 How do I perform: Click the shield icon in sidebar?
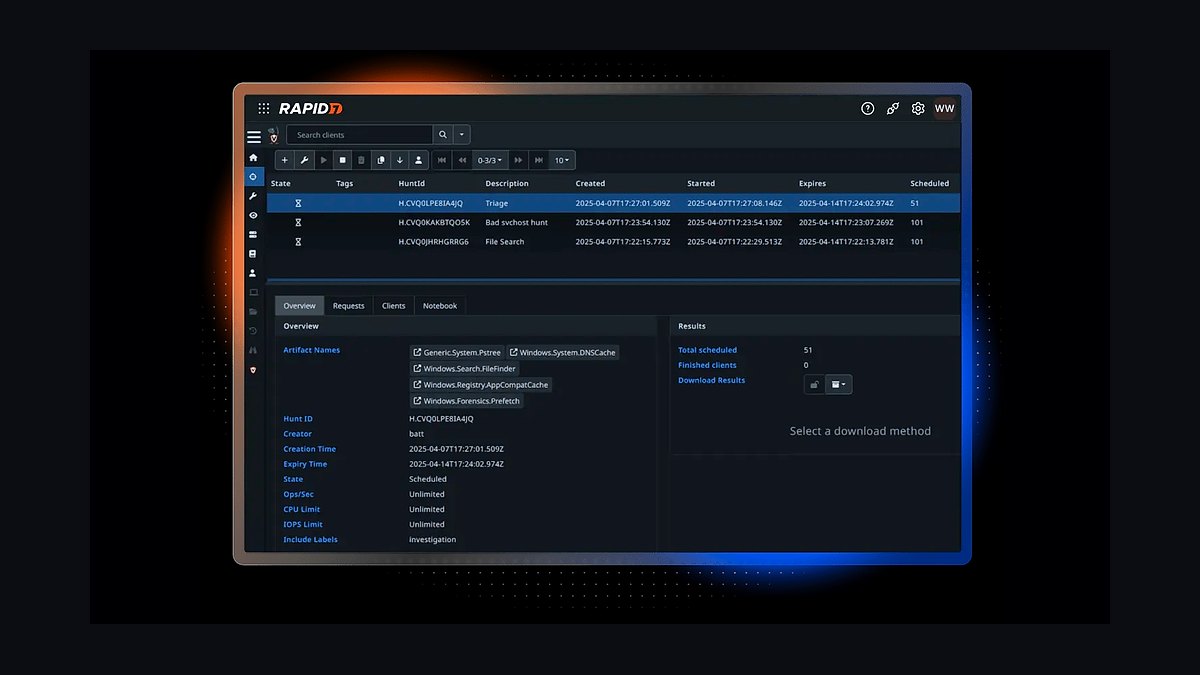click(x=253, y=369)
